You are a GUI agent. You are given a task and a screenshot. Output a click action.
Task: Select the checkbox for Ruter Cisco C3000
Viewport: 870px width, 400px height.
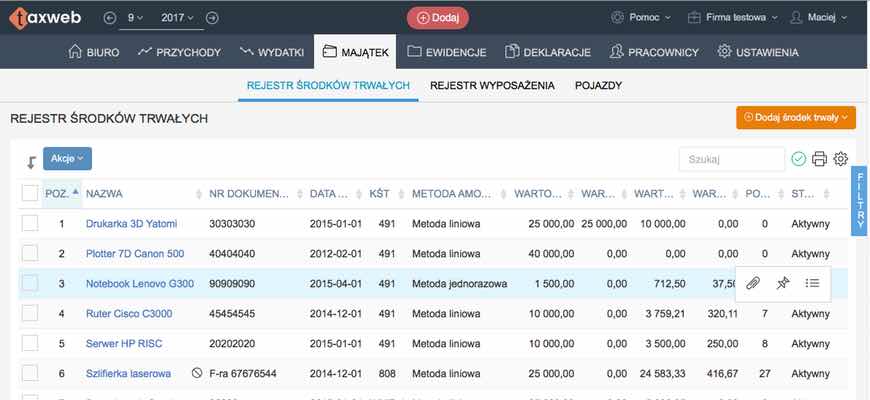pyautogui.click(x=30, y=314)
